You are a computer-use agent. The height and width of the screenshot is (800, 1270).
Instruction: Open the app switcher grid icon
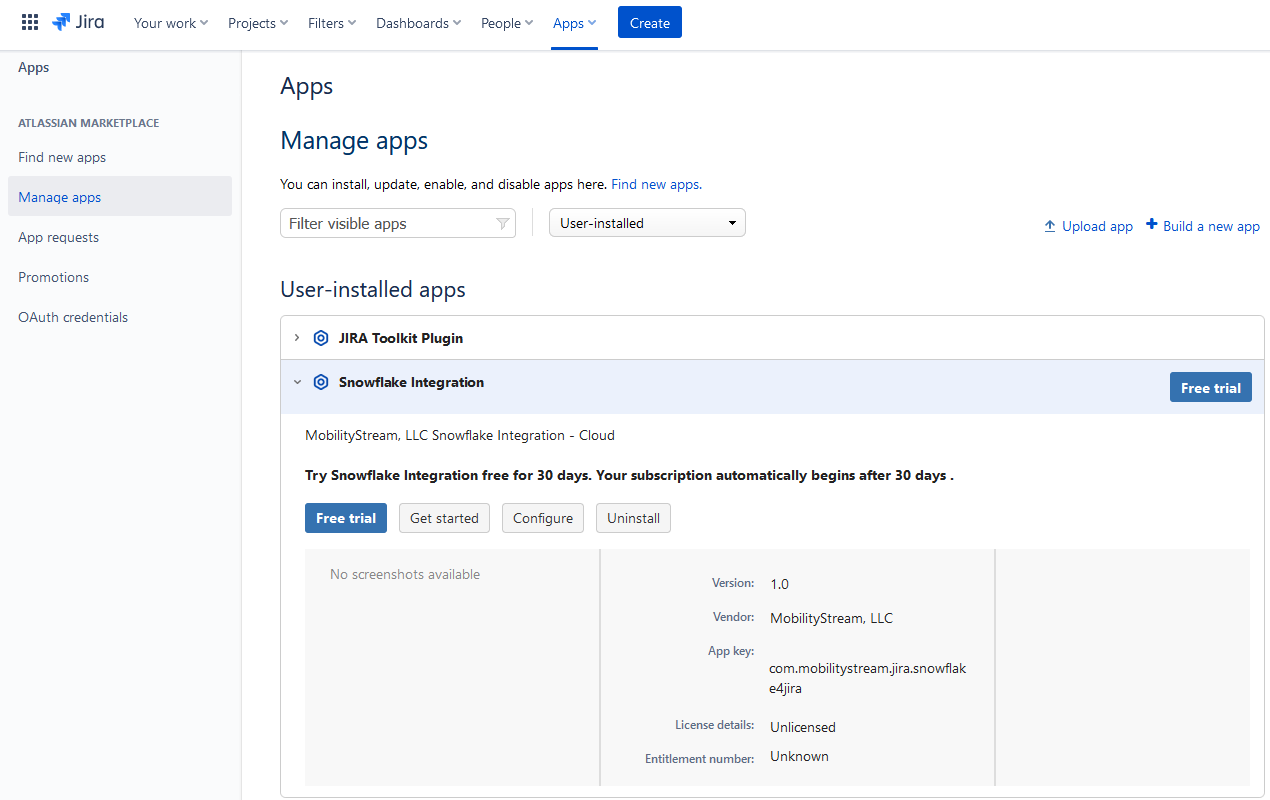coord(30,22)
